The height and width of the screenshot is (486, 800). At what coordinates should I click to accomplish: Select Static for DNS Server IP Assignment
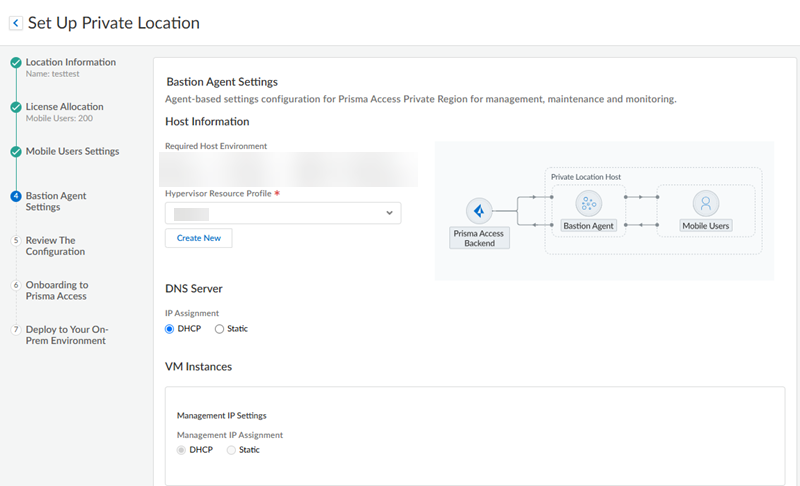[220, 329]
